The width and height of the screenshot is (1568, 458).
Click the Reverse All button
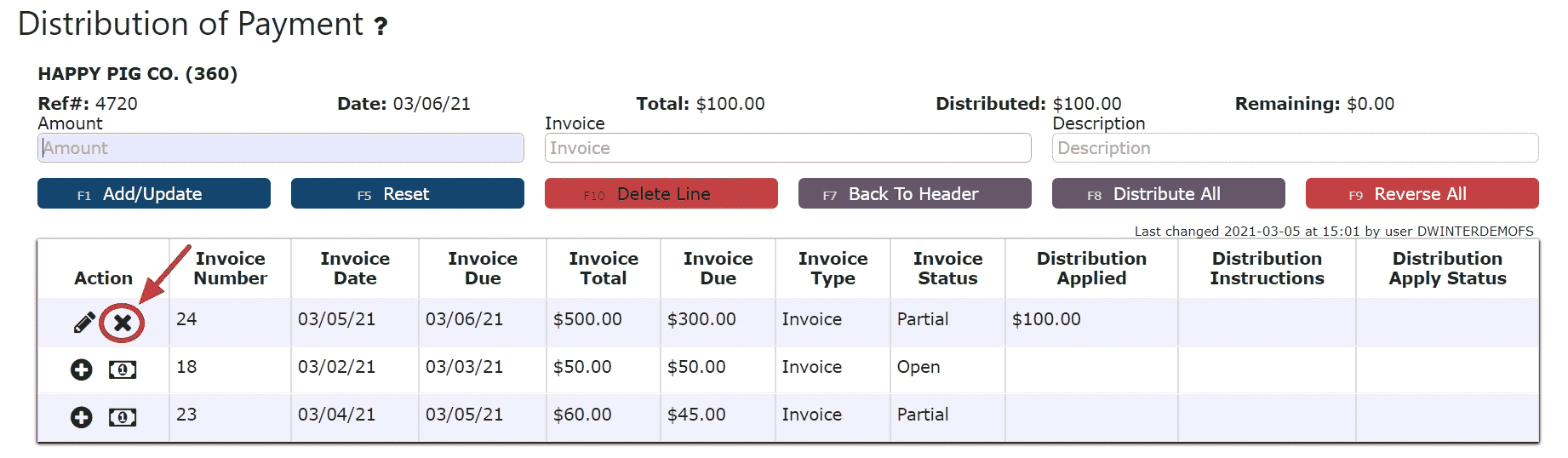[x=1422, y=194]
